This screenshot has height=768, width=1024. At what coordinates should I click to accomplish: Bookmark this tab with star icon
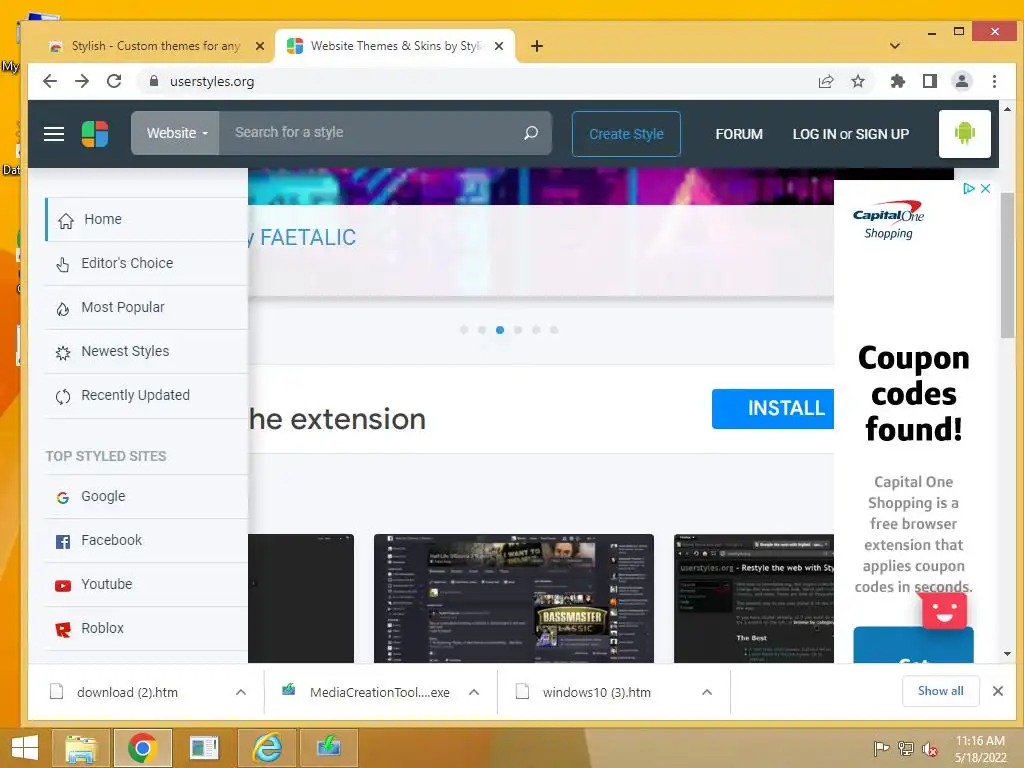click(x=858, y=81)
